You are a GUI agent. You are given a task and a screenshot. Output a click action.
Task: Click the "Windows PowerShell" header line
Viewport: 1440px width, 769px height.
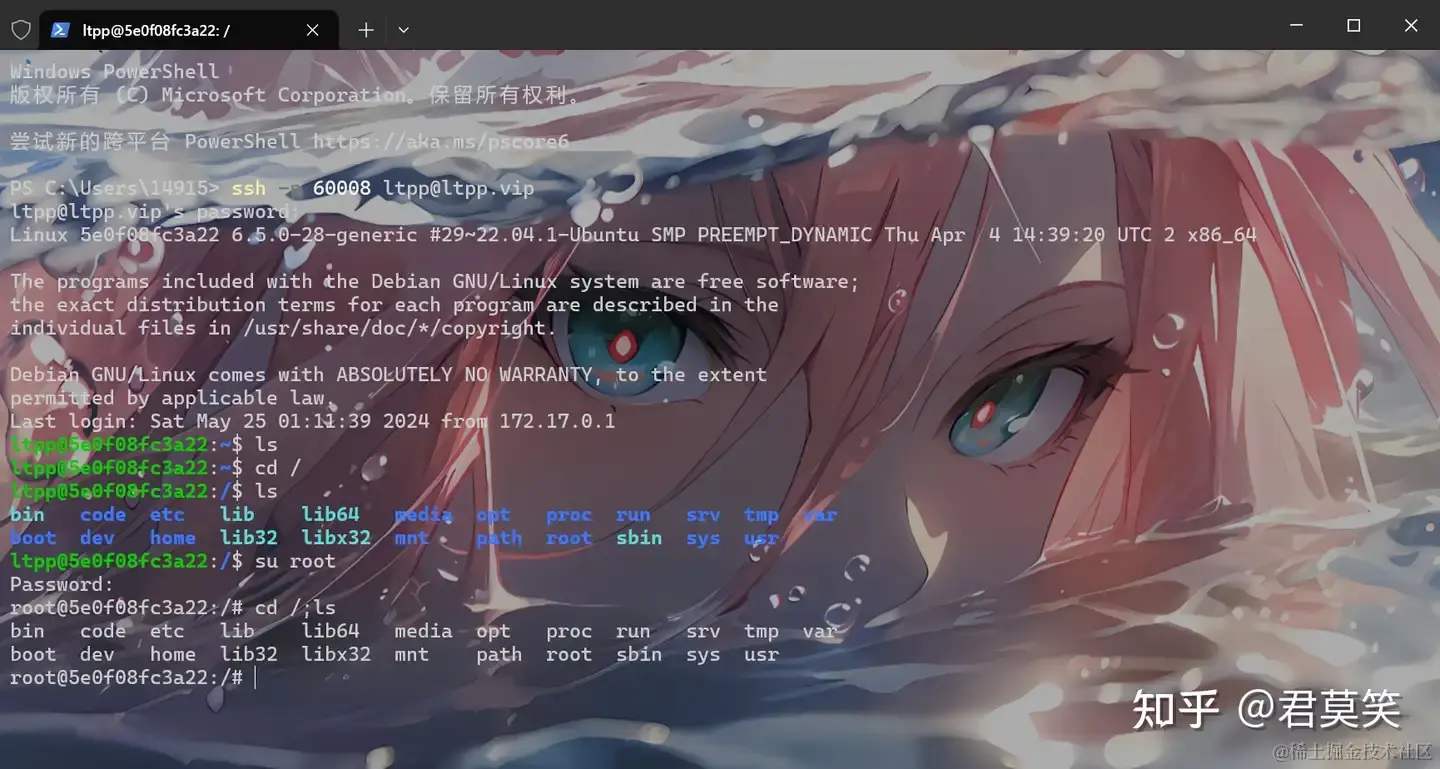pos(114,71)
